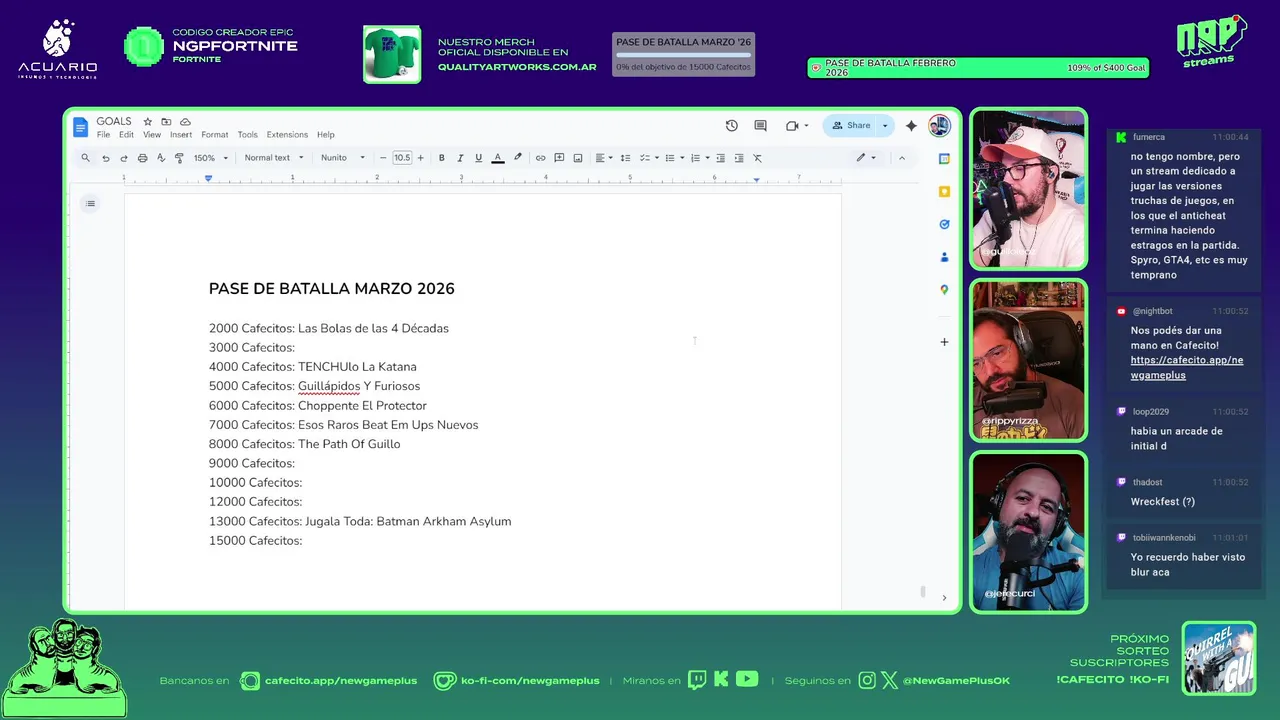This screenshot has width=1280, height=720.
Task: Open the meeting options arrow by the camera
Action: point(806,126)
